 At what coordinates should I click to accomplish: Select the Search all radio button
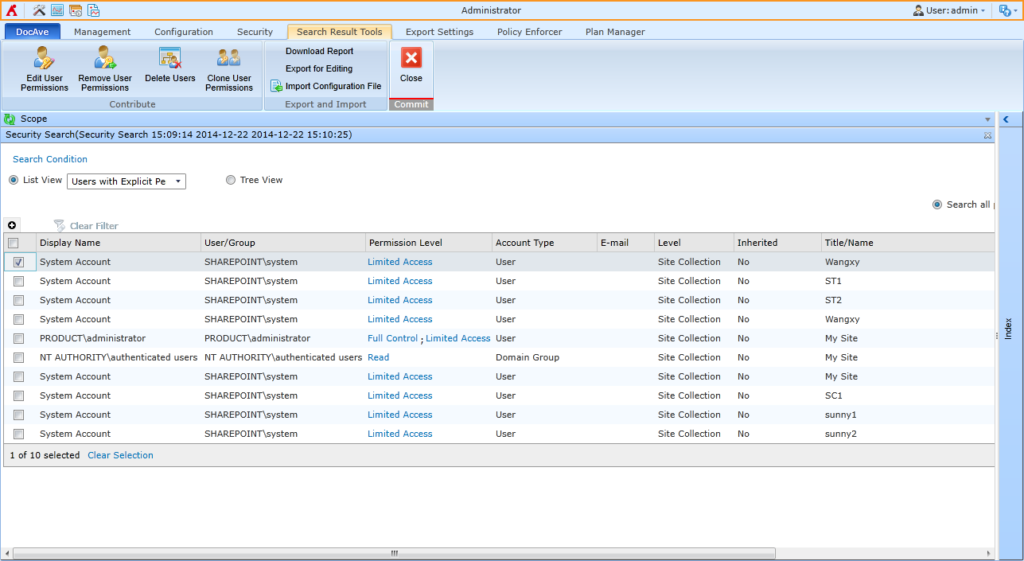937,204
